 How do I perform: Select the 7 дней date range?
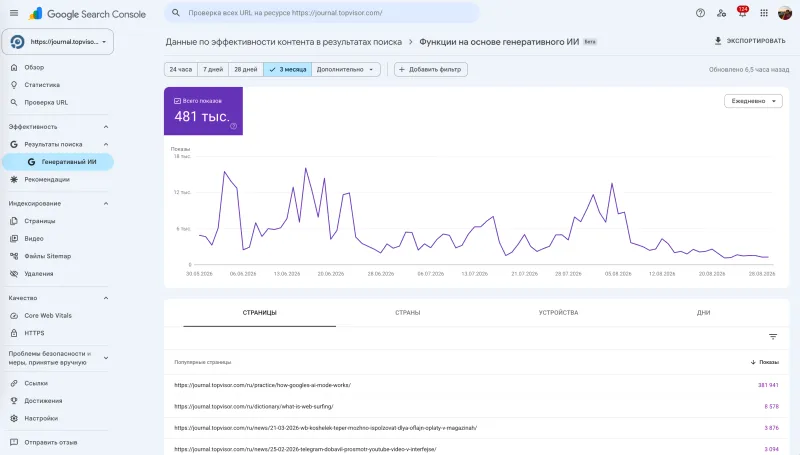pyautogui.click(x=213, y=69)
